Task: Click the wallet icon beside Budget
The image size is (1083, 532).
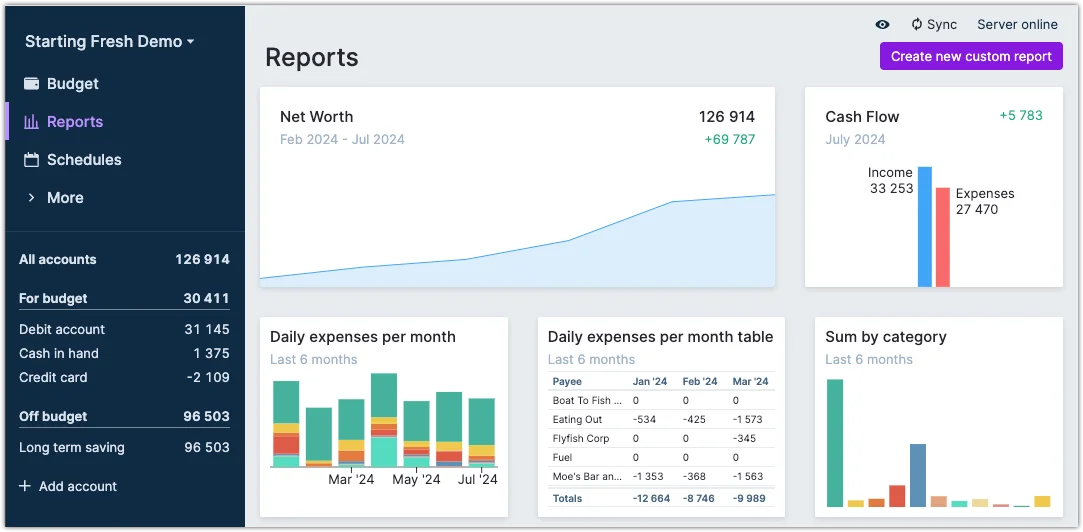Action: click(x=31, y=84)
